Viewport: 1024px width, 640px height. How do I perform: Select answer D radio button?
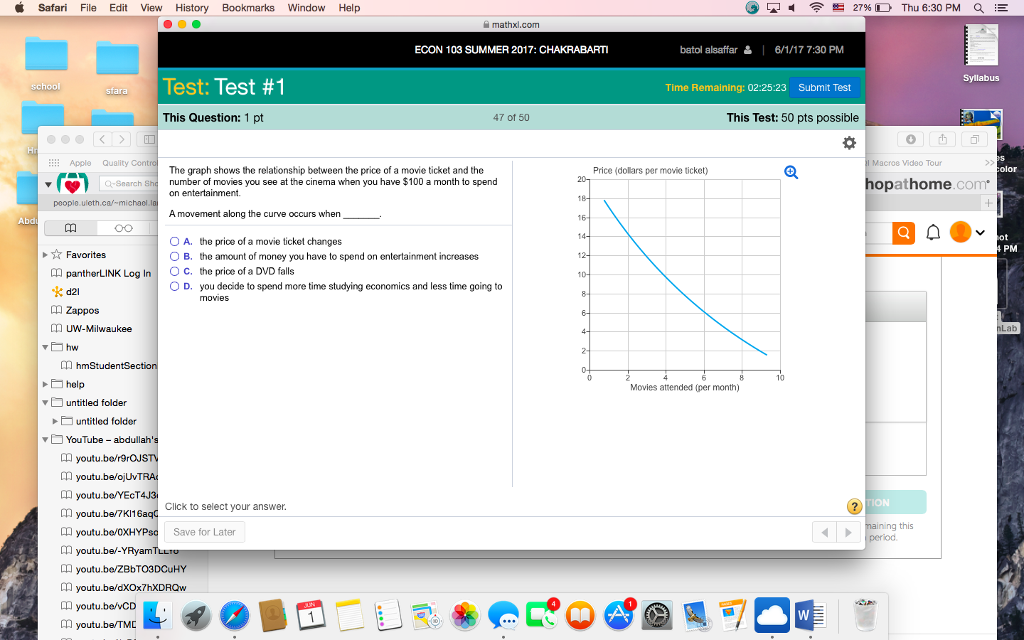pos(174,286)
